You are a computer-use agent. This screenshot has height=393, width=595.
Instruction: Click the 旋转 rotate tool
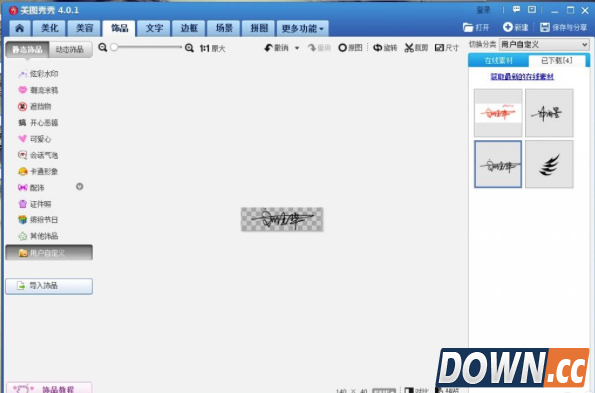385,48
